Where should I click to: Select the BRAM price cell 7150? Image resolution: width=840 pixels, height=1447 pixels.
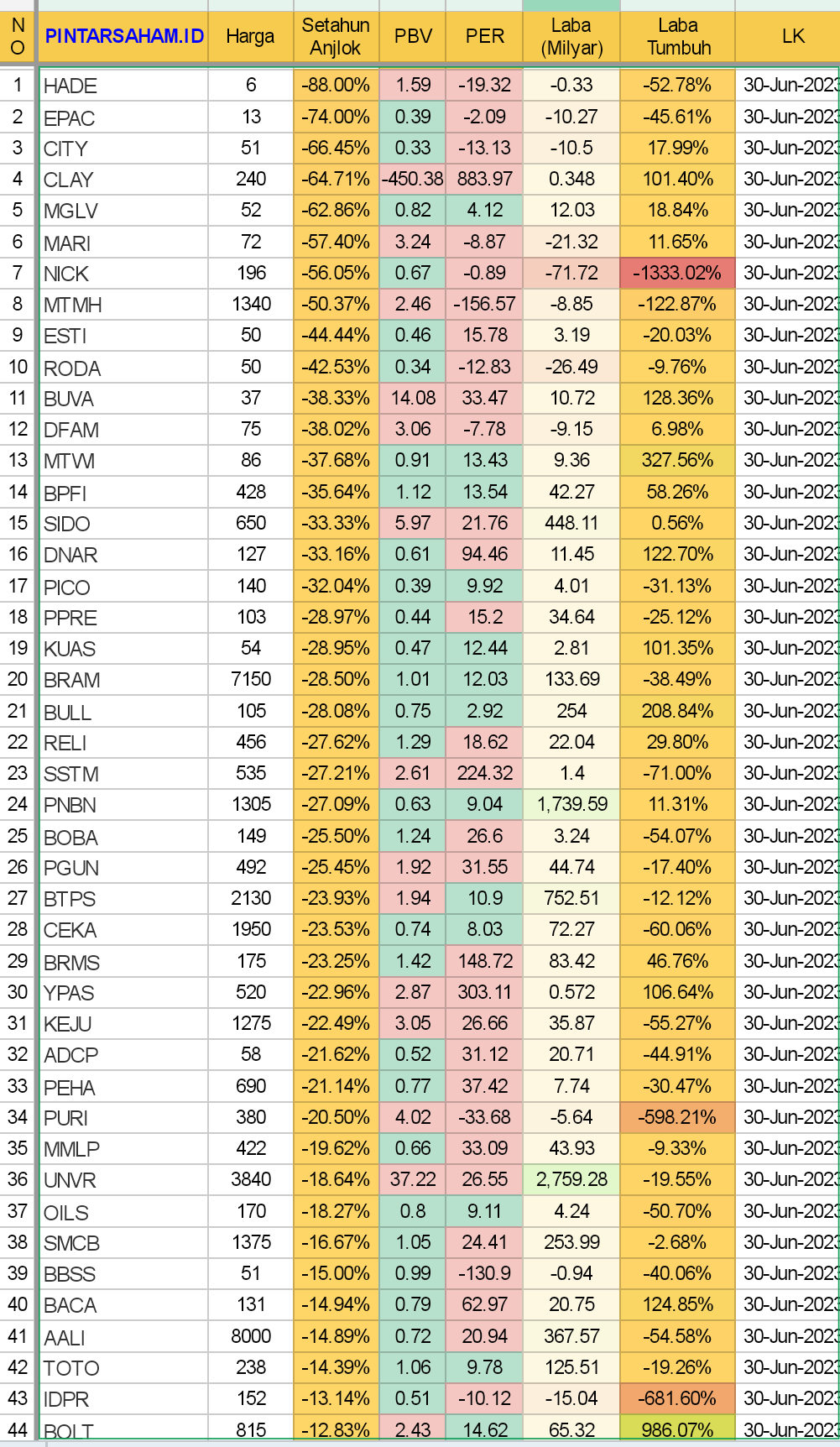tap(250, 679)
